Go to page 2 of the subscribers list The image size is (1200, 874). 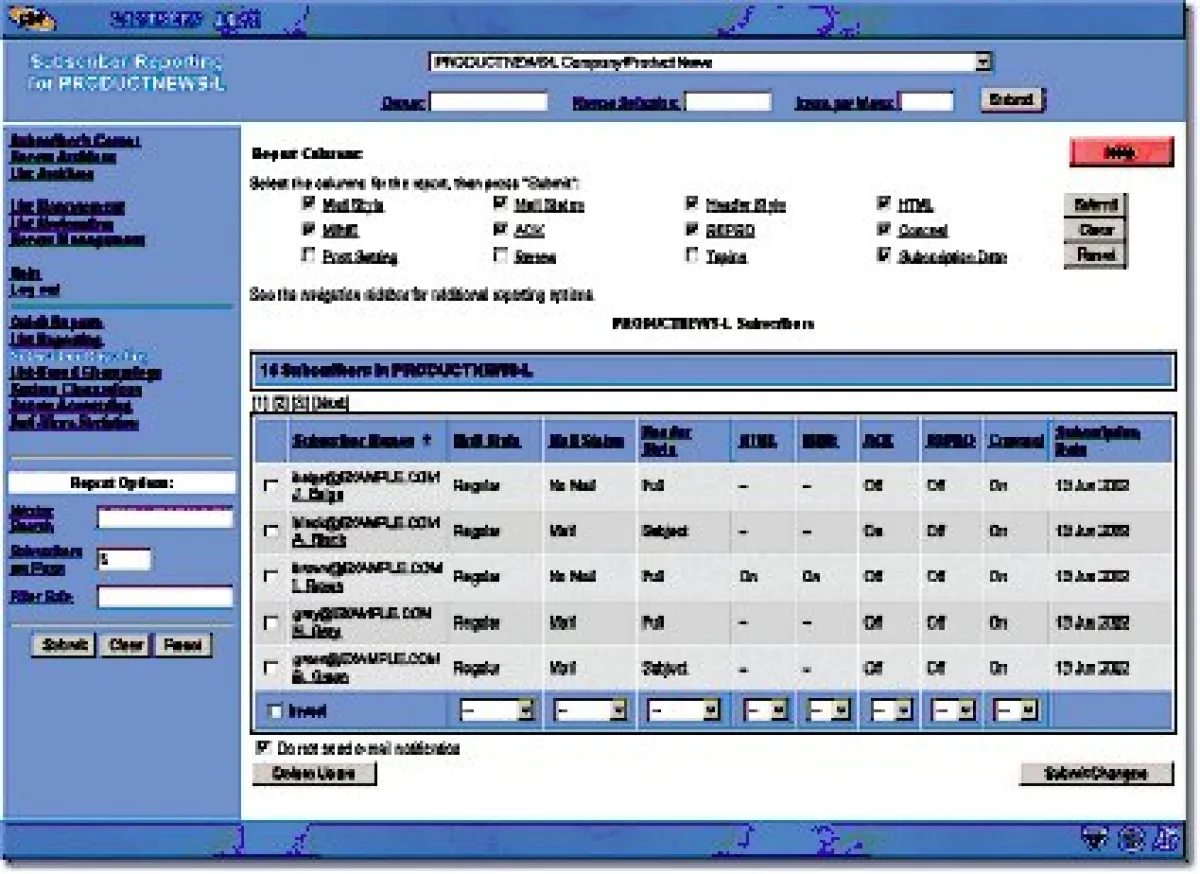[281, 403]
